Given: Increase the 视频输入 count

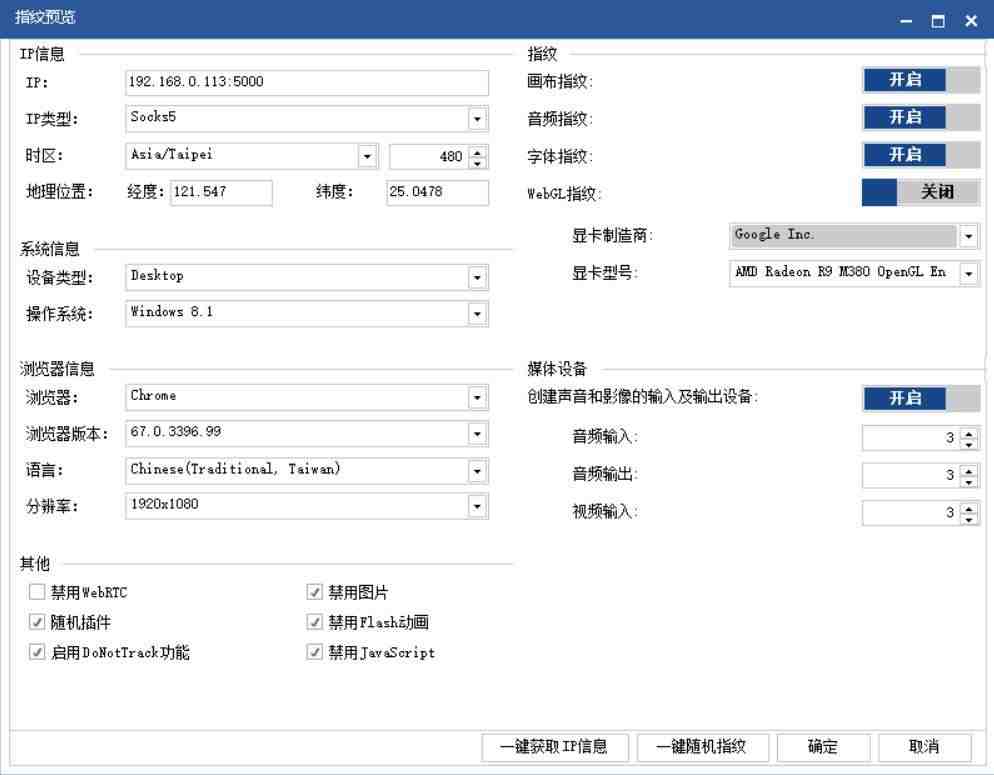Looking at the screenshot, I should (969, 508).
